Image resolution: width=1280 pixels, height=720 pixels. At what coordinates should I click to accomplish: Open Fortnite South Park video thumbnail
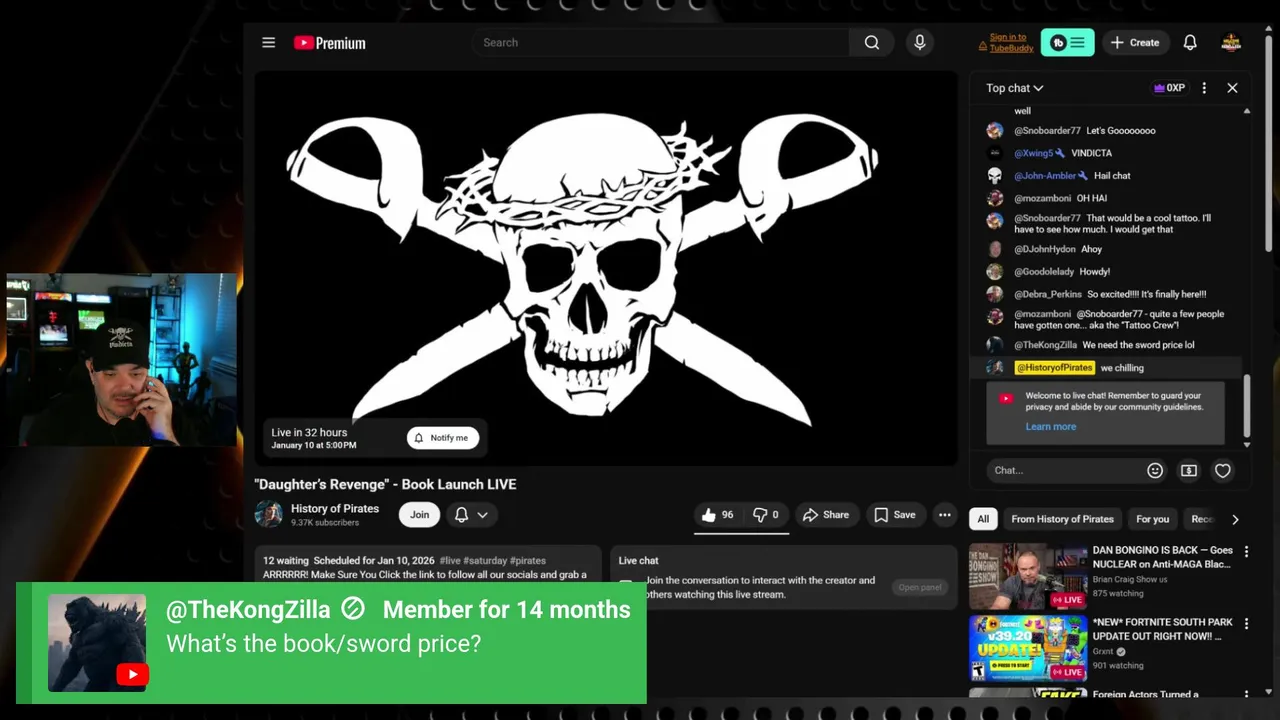pos(1027,648)
